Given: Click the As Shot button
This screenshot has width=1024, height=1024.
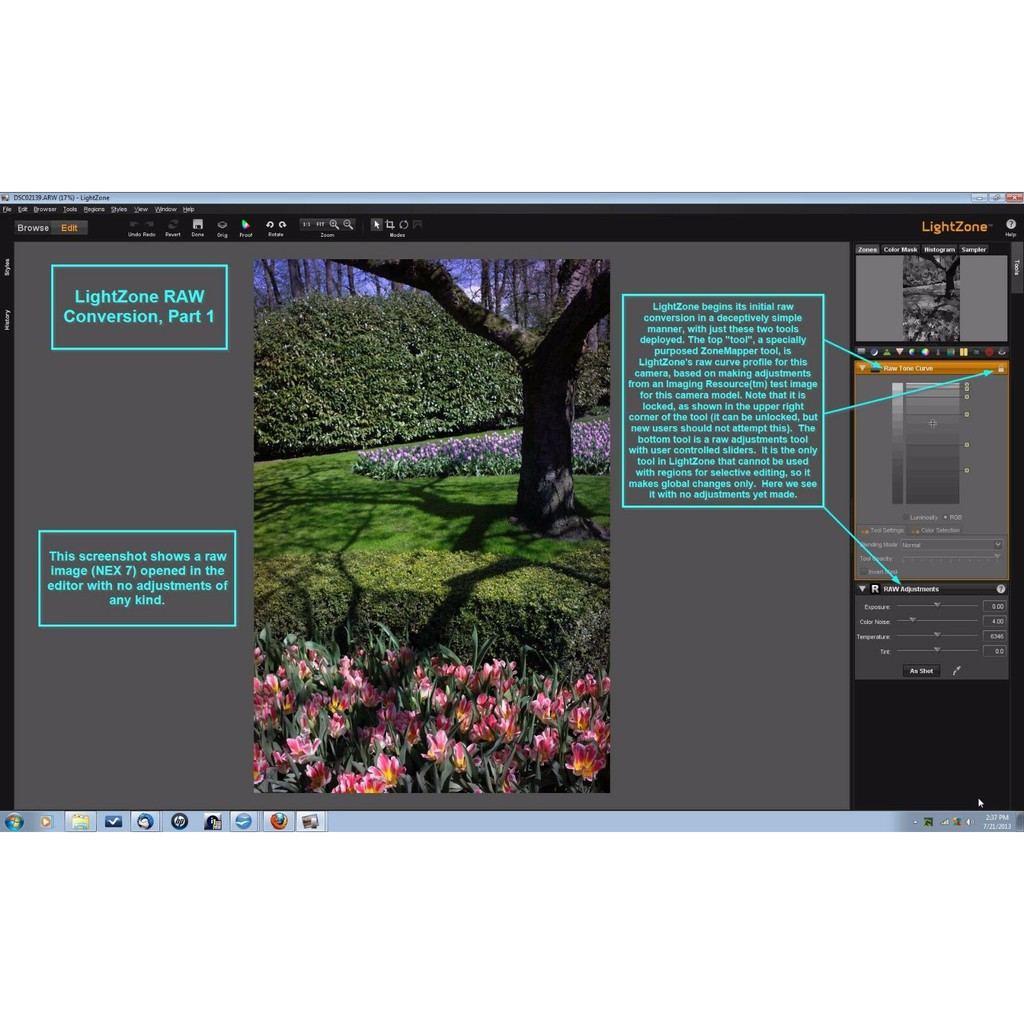Looking at the screenshot, I should (x=921, y=670).
